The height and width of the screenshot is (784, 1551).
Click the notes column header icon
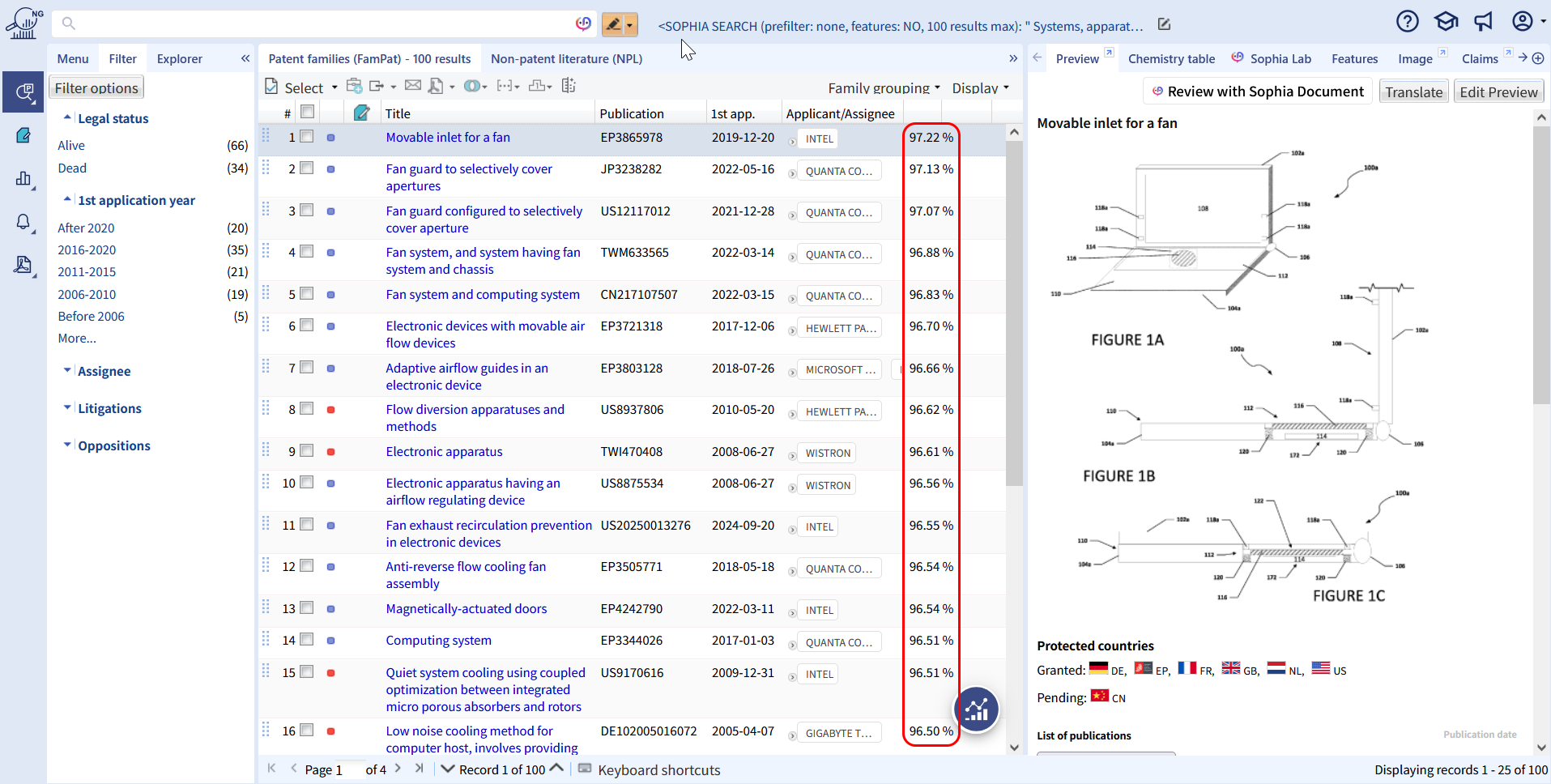click(362, 113)
